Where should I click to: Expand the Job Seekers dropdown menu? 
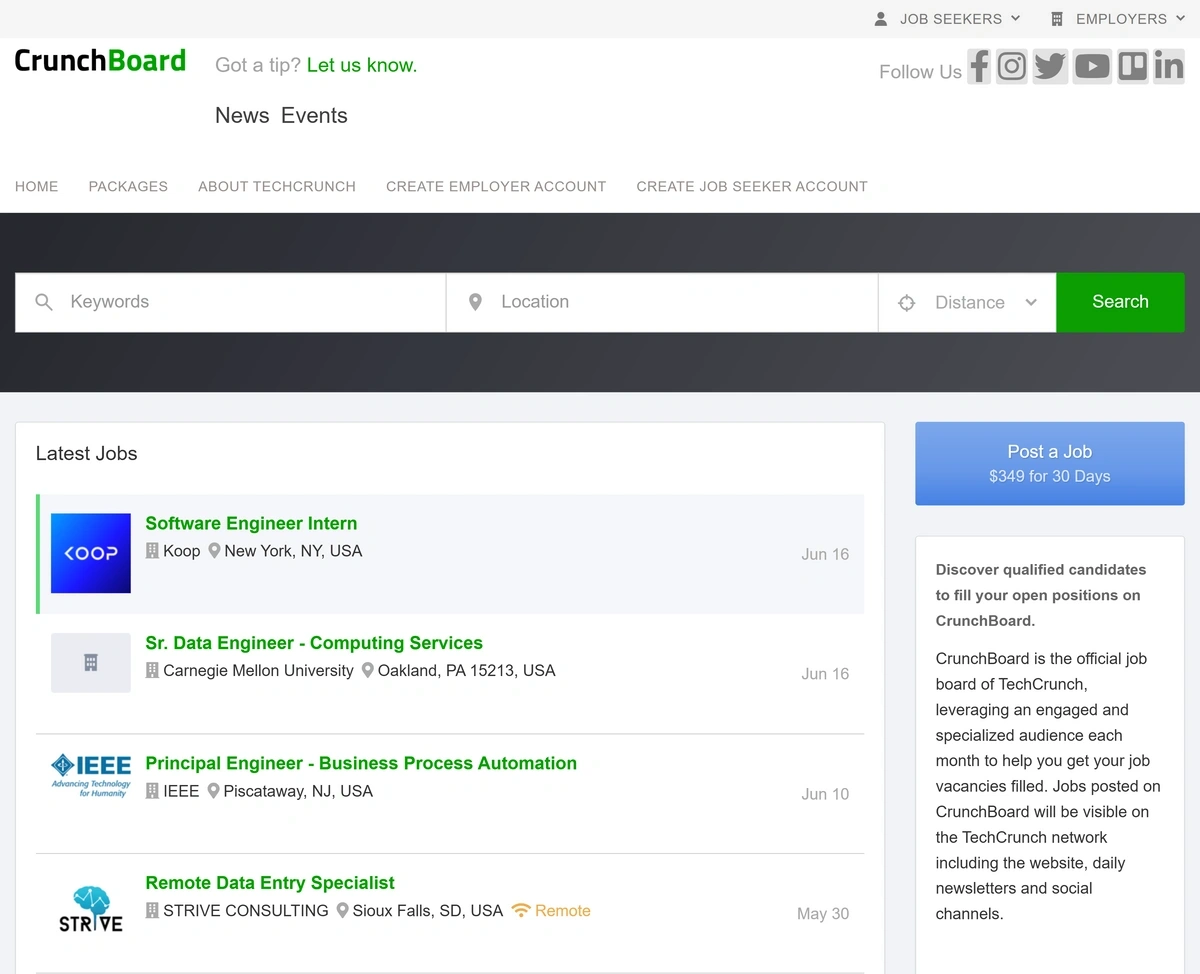point(948,19)
